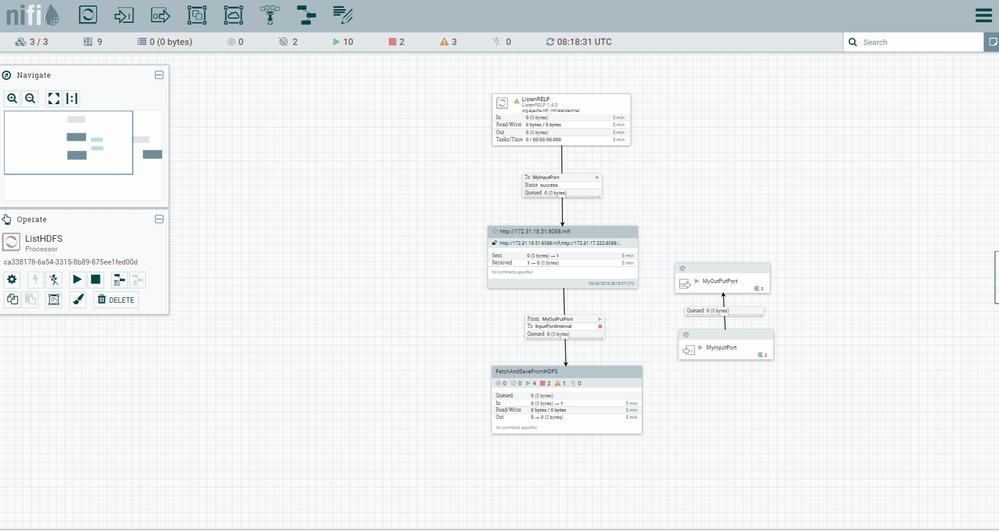999x532 pixels.
Task: Click the Label toolbar icon
Action: tap(343, 15)
